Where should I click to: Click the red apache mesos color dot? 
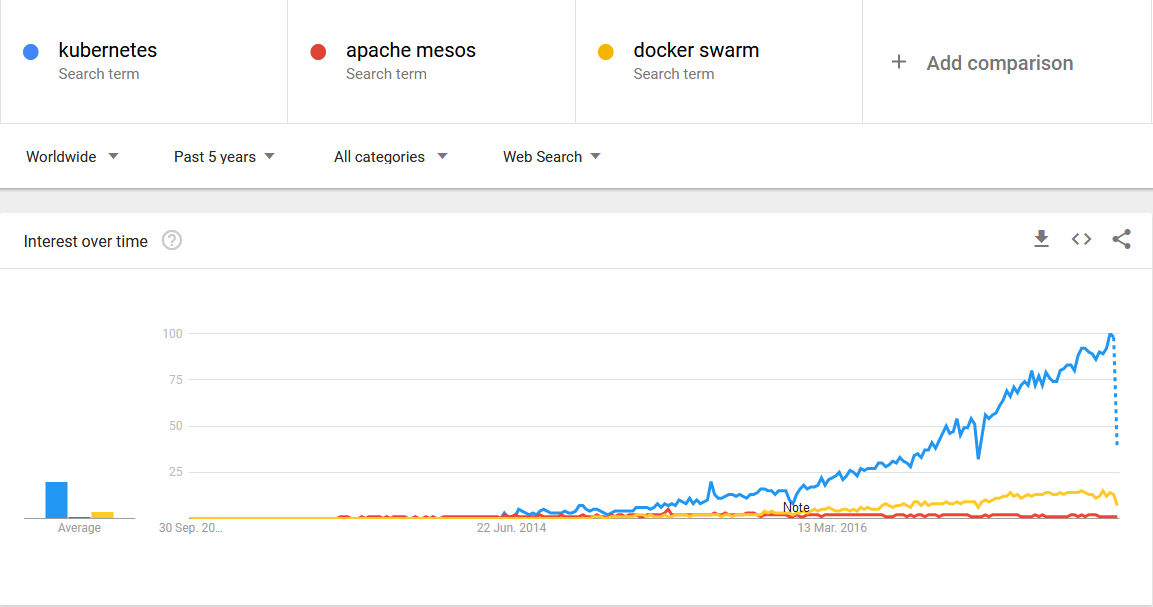318,50
